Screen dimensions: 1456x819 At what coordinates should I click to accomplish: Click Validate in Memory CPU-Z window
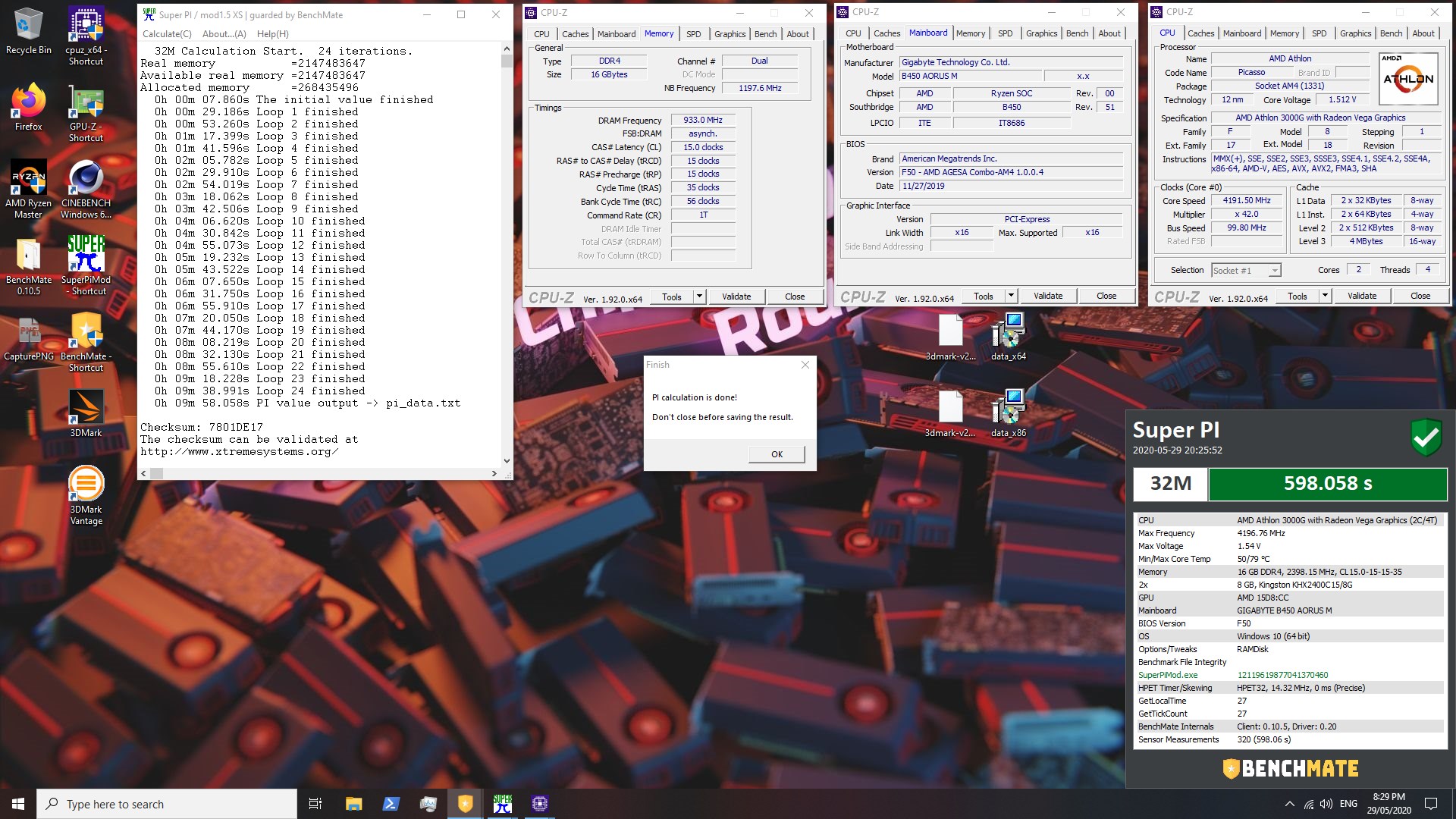click(736, 297)
